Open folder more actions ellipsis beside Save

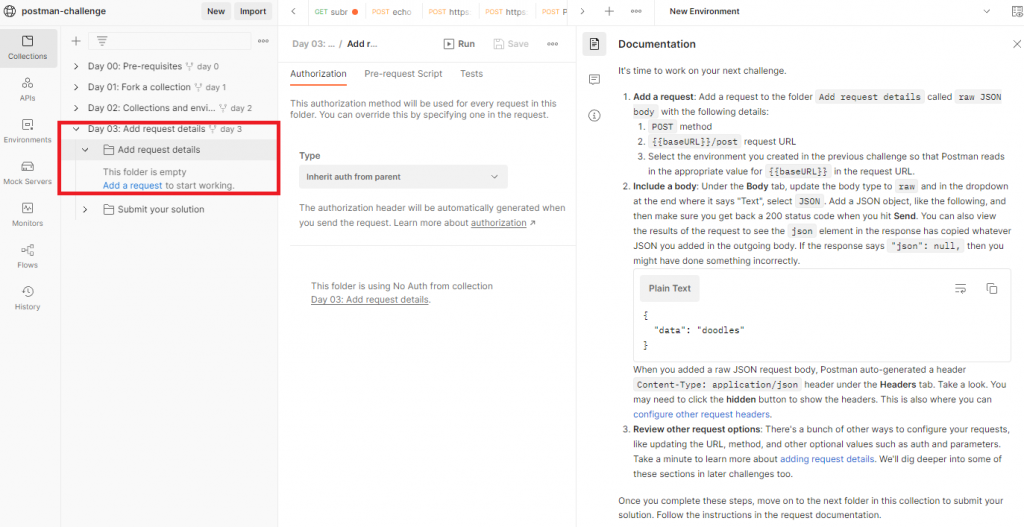click(552, 44)
